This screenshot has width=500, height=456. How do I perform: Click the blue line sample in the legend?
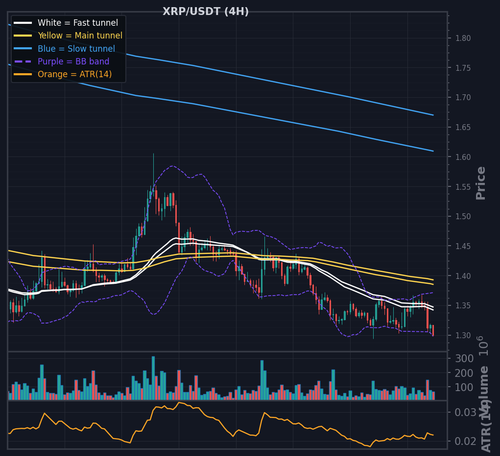(23, 49)
